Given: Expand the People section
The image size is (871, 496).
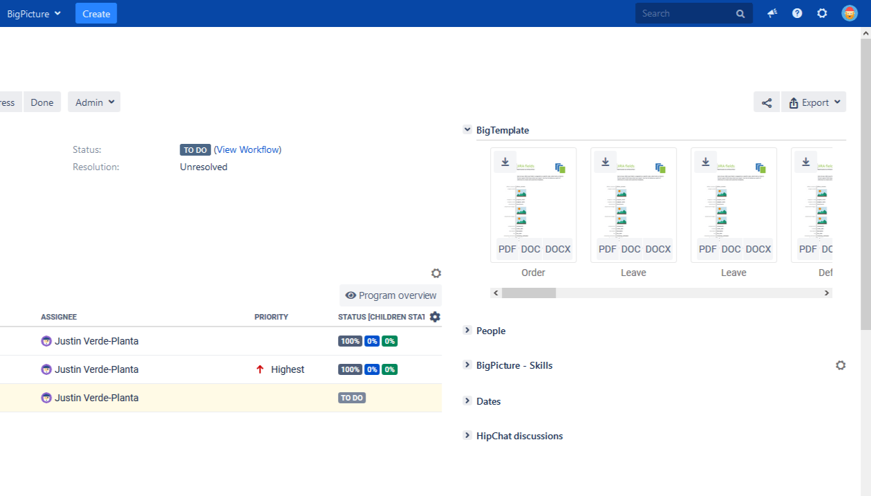Looking at the screenshot, I should pos(467,330).
